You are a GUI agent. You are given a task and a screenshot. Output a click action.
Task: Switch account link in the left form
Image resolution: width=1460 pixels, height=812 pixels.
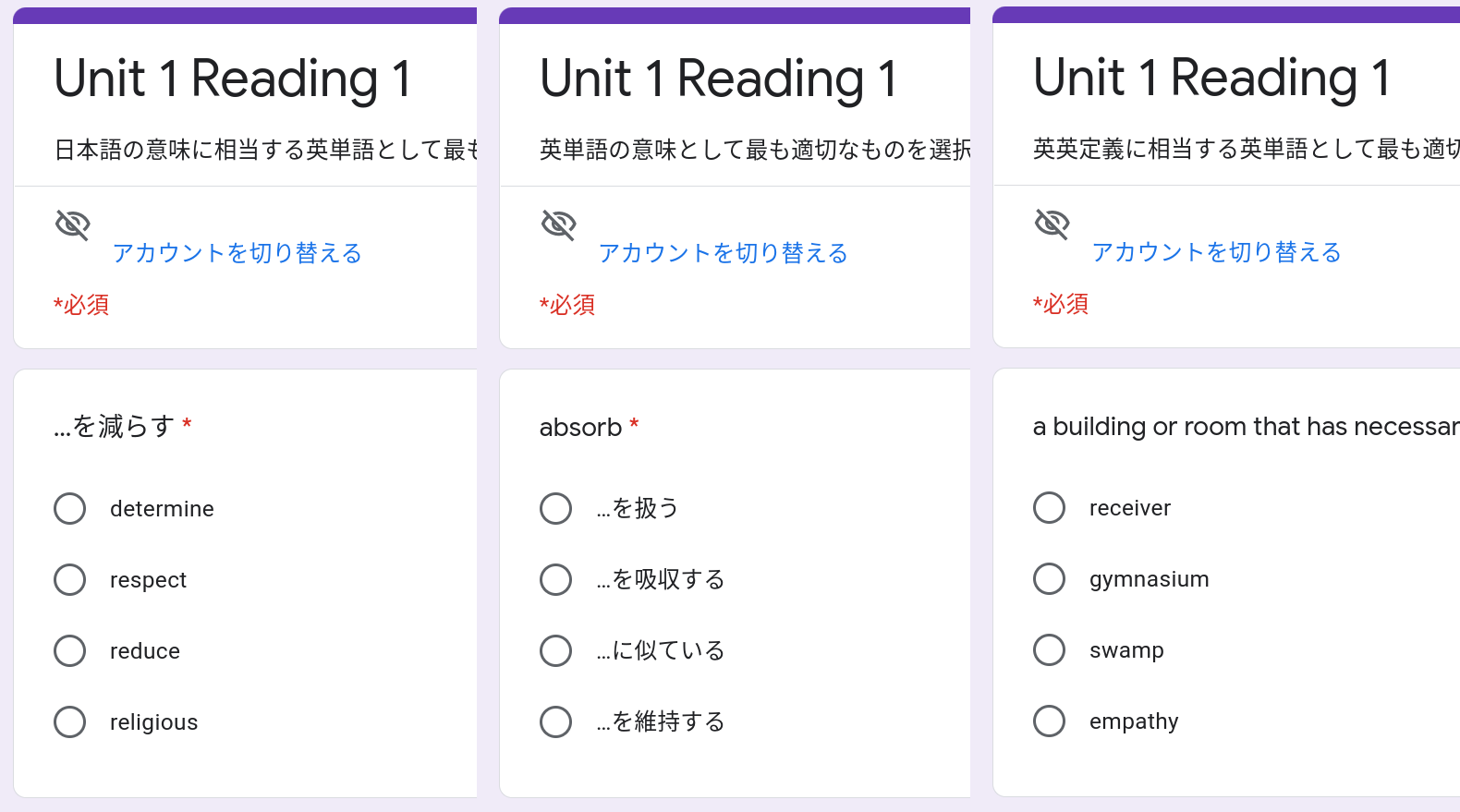click(237, 253)
